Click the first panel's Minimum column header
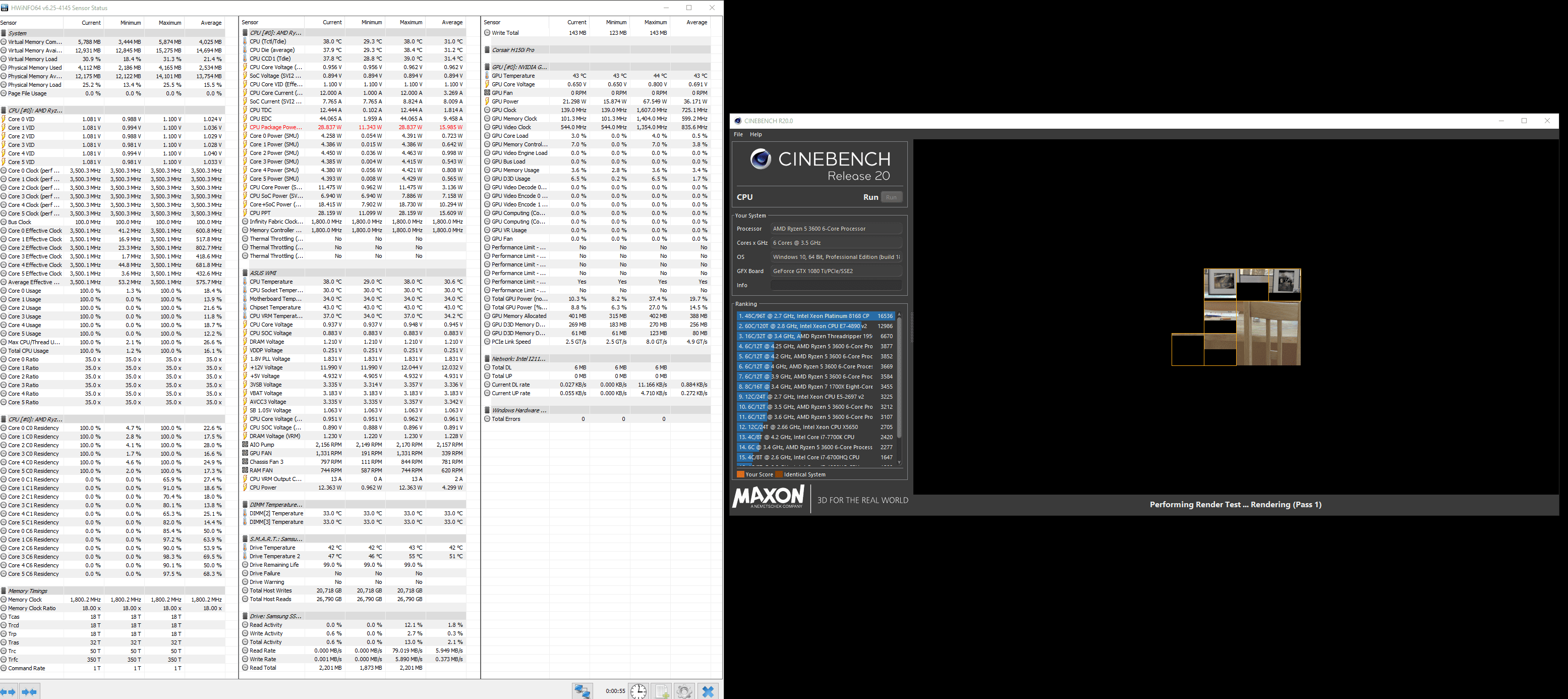The width and height of the screenshot is (1568, 699). click(124, 23)
